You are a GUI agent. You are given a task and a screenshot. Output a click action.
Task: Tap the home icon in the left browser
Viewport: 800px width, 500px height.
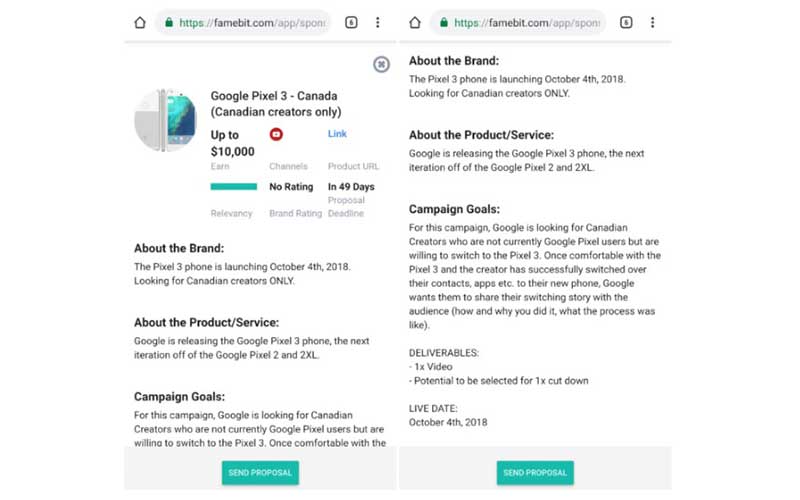pos(140,23)
